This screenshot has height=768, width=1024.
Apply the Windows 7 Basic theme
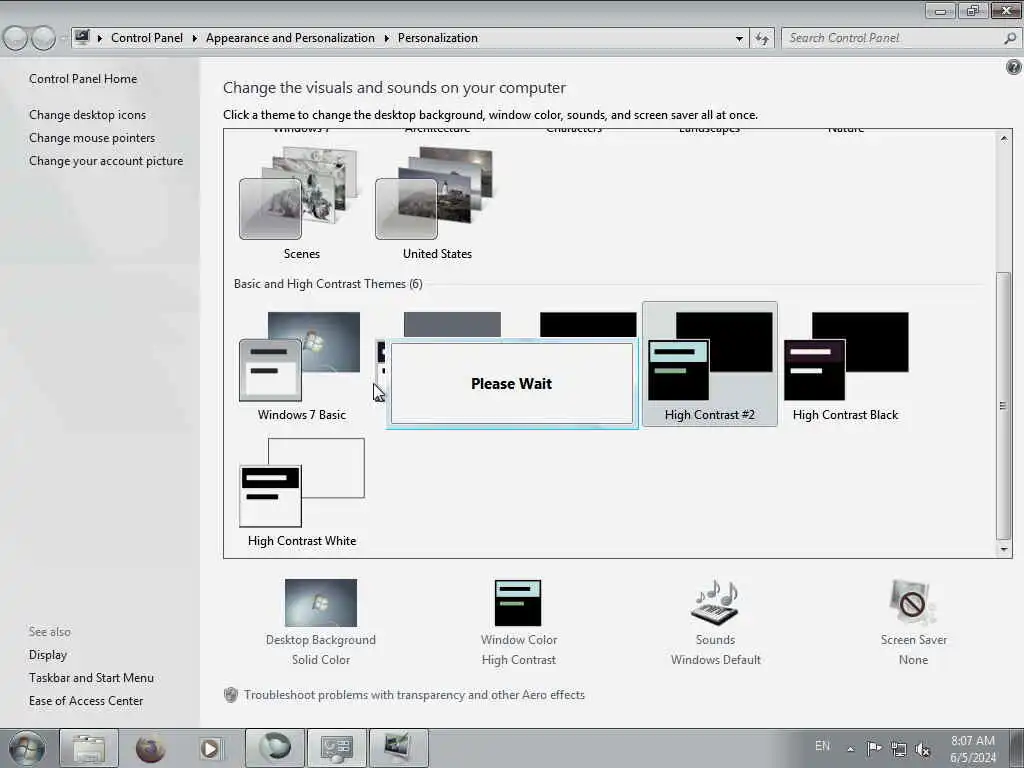point(301,366)
